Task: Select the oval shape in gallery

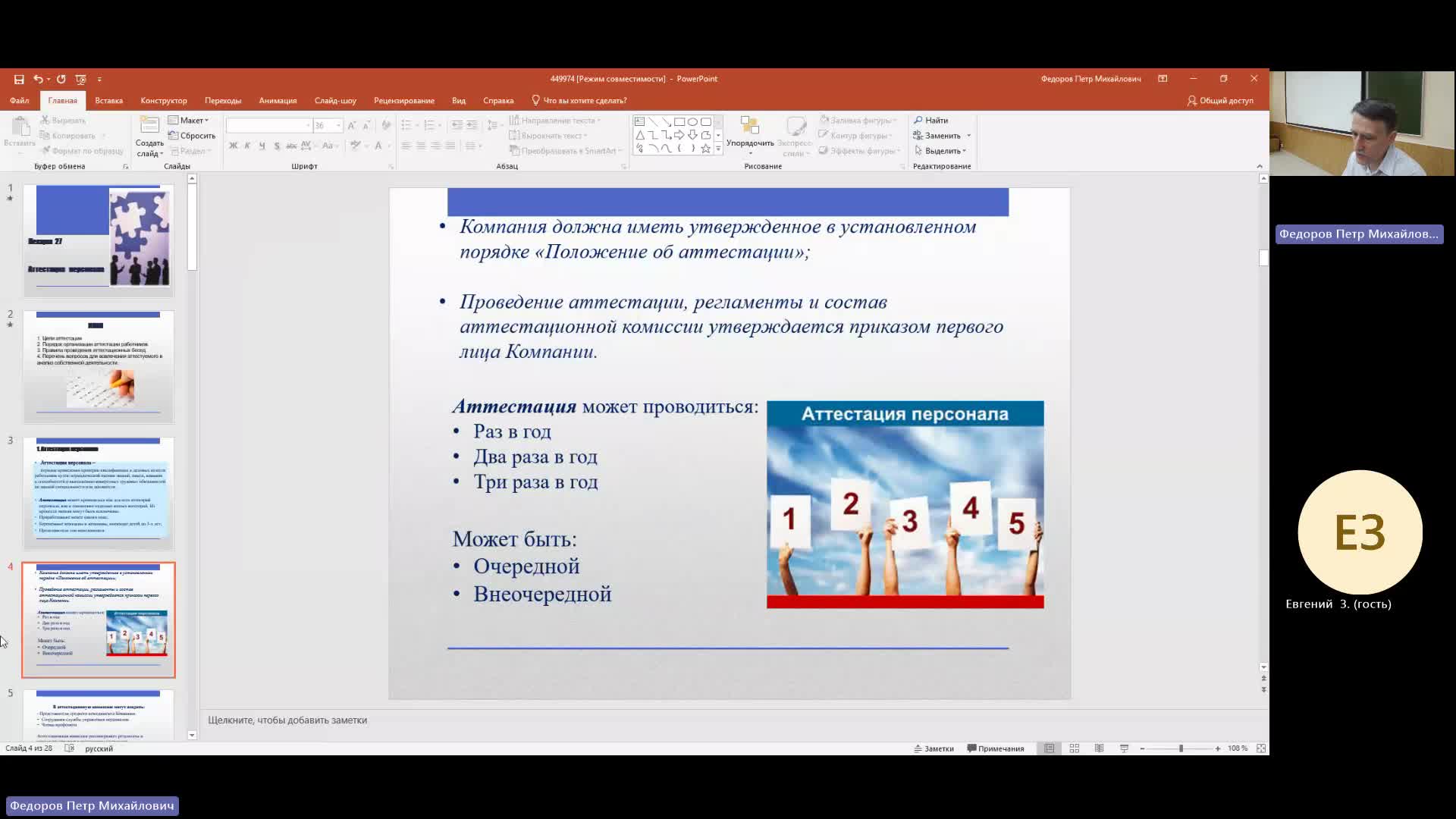Action: coord(692,121)
